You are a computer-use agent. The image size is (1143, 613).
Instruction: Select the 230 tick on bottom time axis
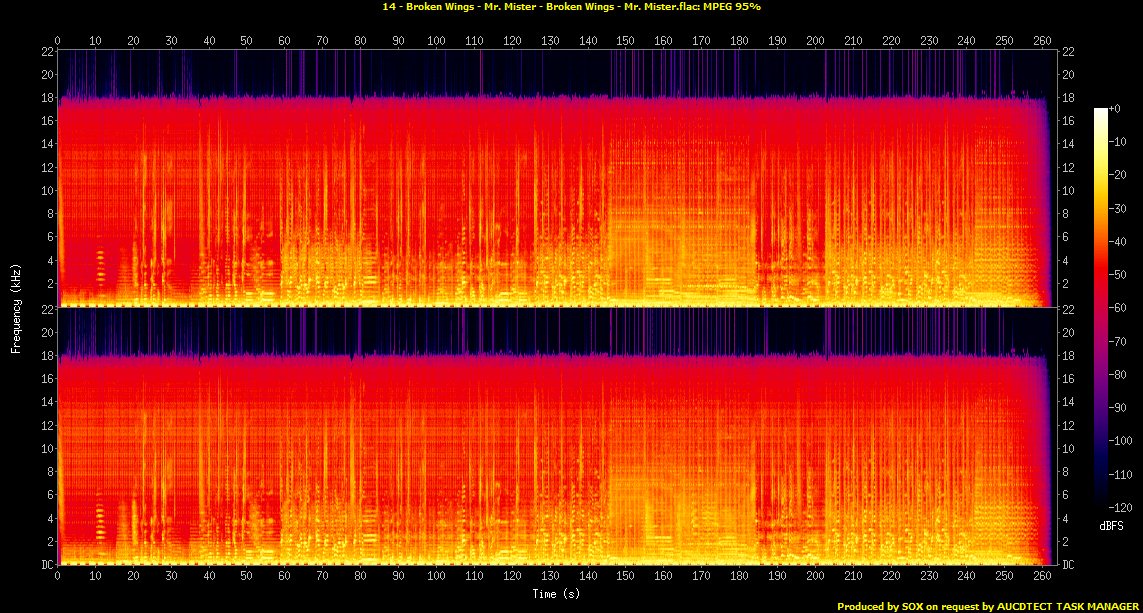coord(929,576)
